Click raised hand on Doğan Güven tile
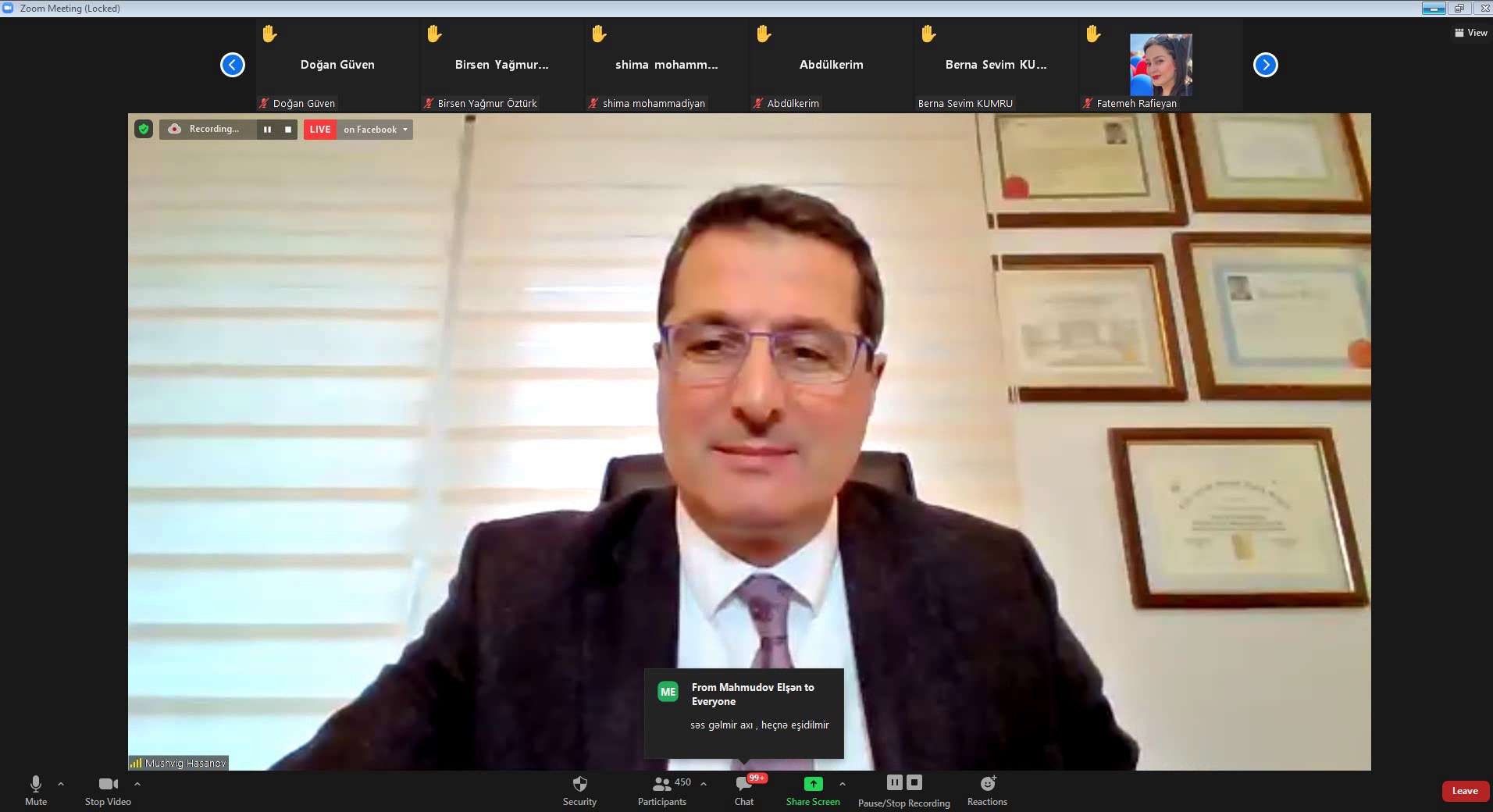This screenshot has height=812, width=1493. pos(269,34)
